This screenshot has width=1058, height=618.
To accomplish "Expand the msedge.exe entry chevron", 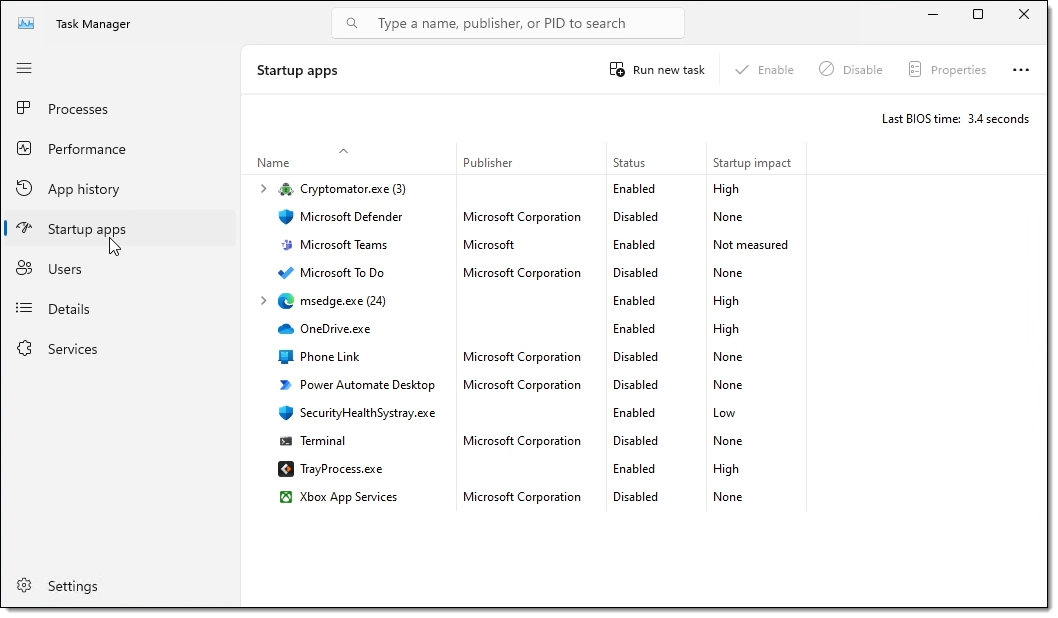I will click(264, 301).
